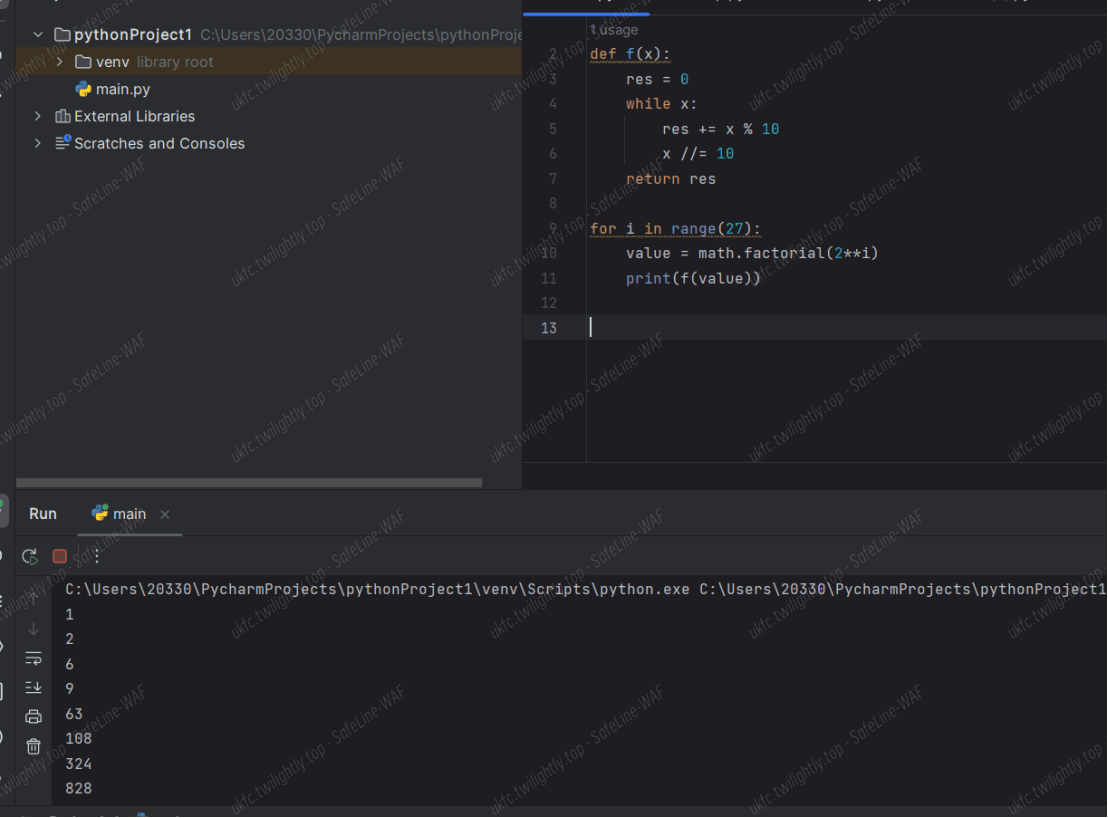This screenshot has width=1108, height=818.
Task: Close the main run tab
Action: coord(165,514)
